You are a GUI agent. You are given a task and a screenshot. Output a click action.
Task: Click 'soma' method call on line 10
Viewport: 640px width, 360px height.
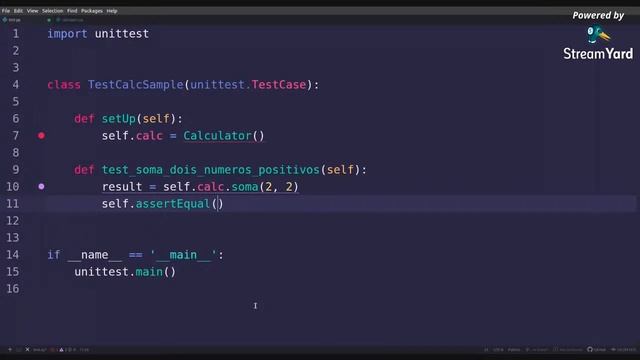(244, 187)
